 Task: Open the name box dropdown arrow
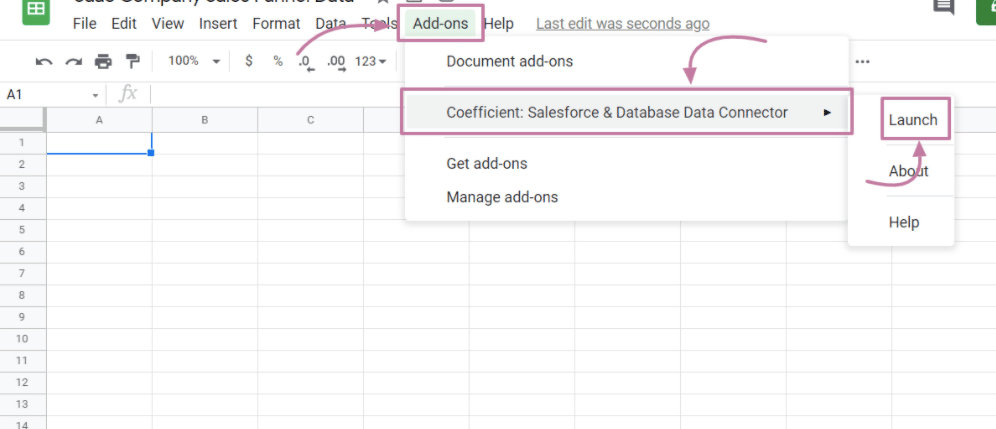coord(95,95)
